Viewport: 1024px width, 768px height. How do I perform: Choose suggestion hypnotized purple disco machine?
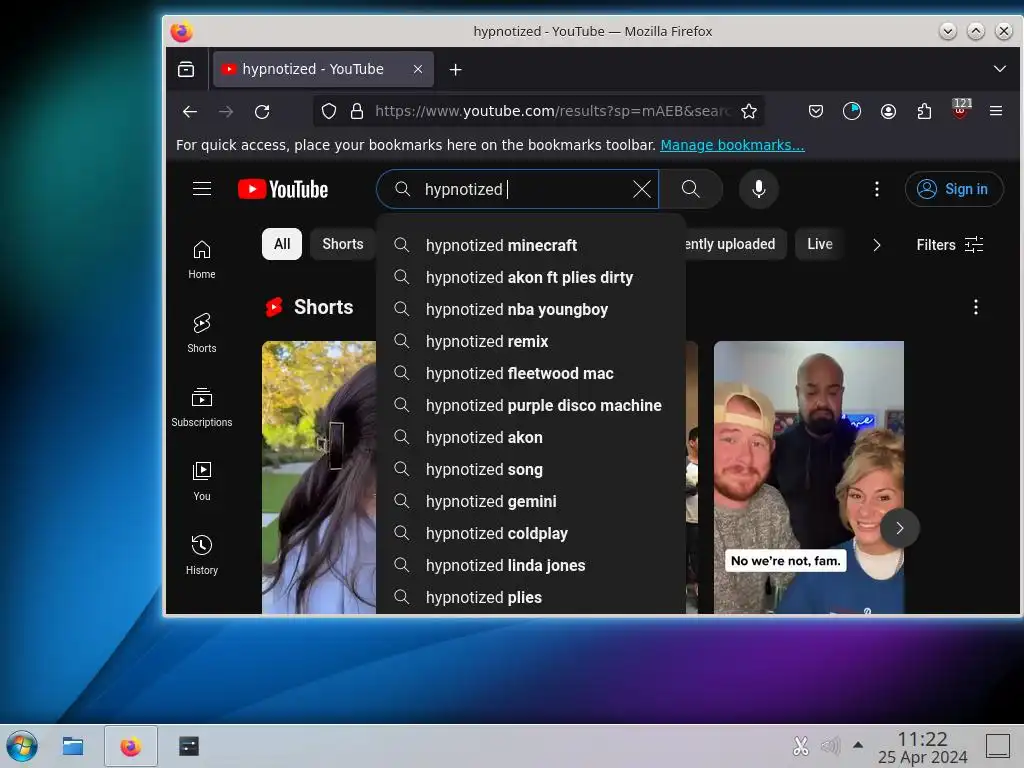pyautogui.click(x=531, y=406)
